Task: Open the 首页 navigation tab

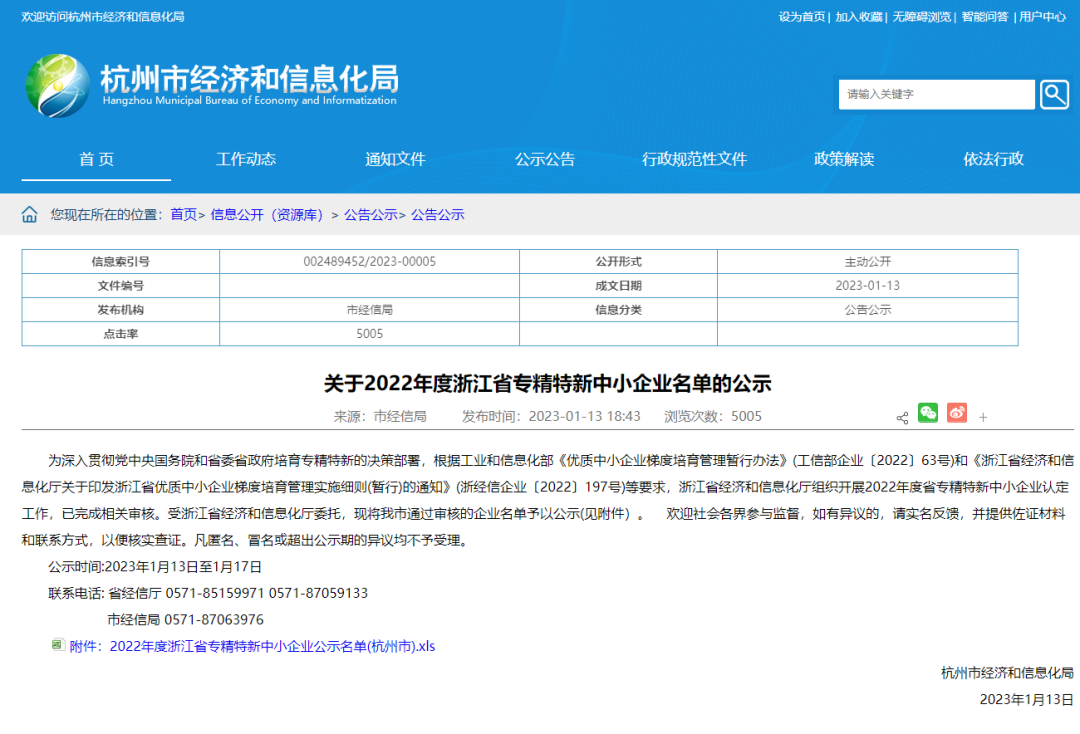Action: (x=96, y=159)
